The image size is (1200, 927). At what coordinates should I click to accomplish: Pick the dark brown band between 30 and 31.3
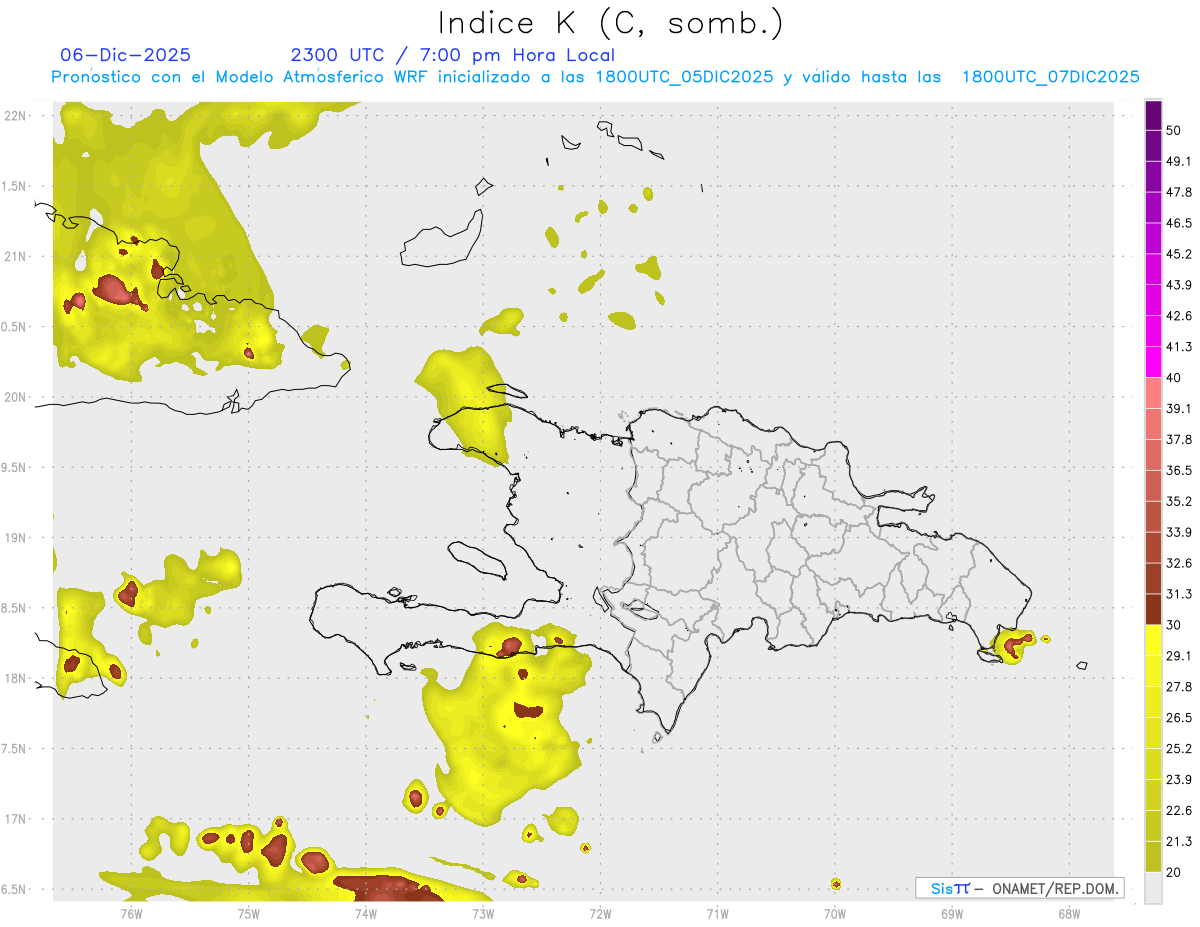[1153, 609]
